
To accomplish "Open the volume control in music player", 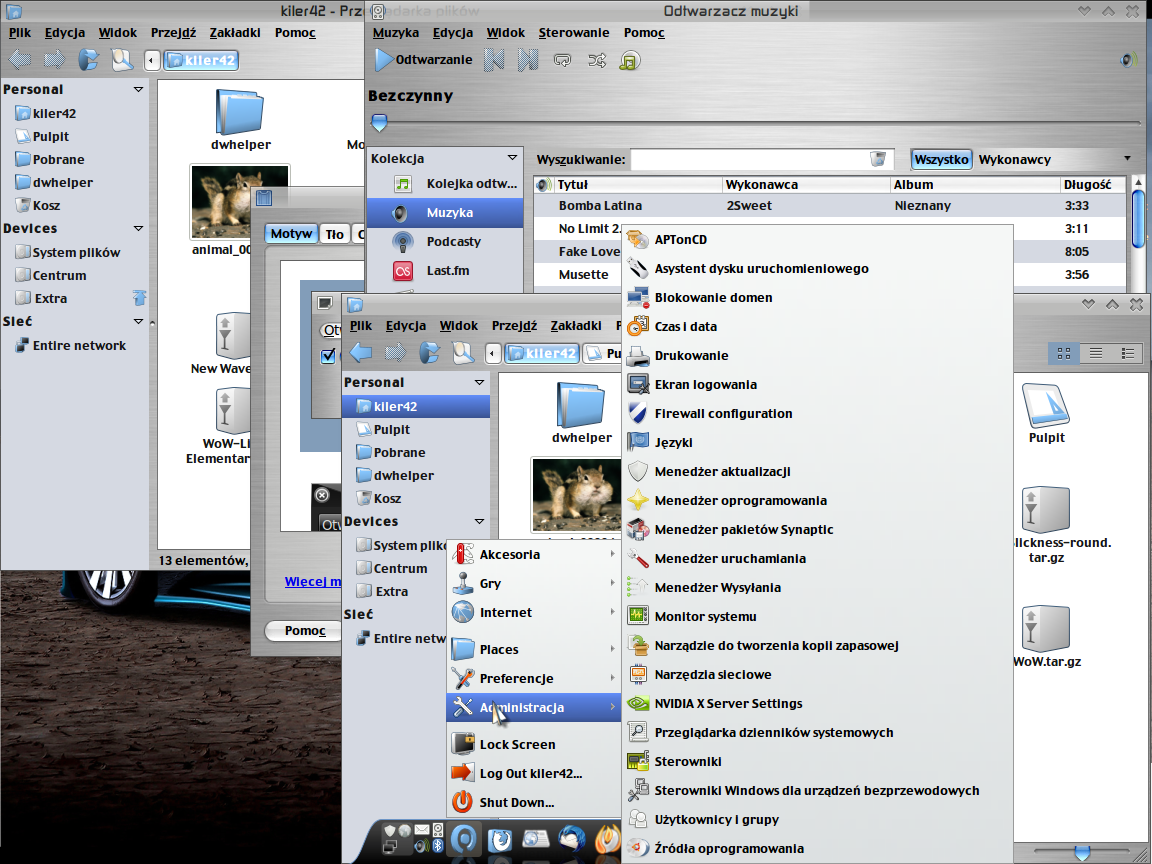I will (1128, 60).
